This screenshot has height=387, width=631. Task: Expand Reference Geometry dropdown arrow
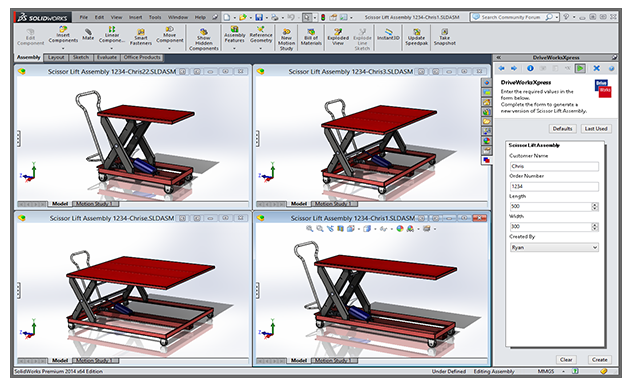coord(260,48)
